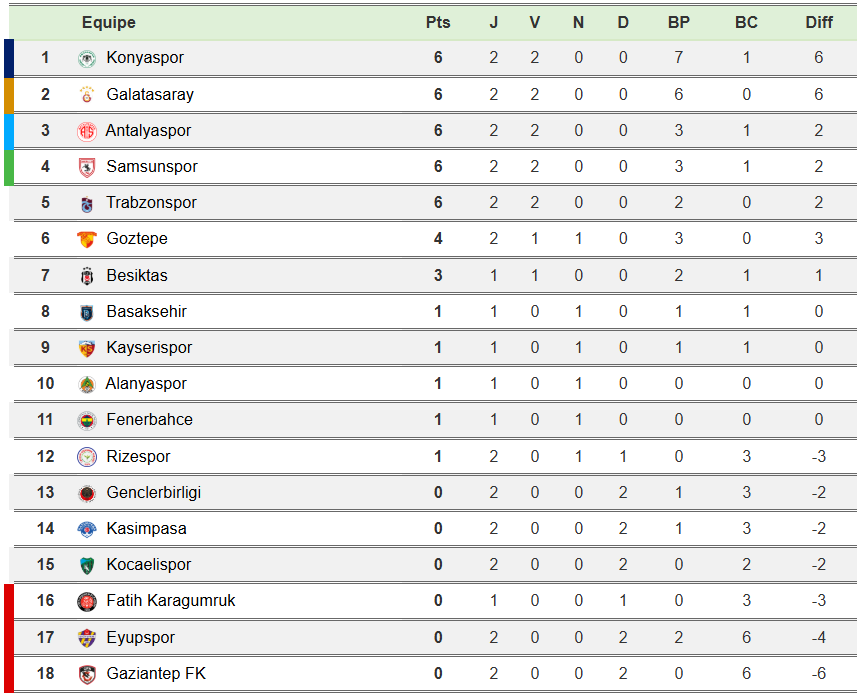Screen dimensions: 863x697
Task: Sort table by Pts column header
Action: coord(438,22)
